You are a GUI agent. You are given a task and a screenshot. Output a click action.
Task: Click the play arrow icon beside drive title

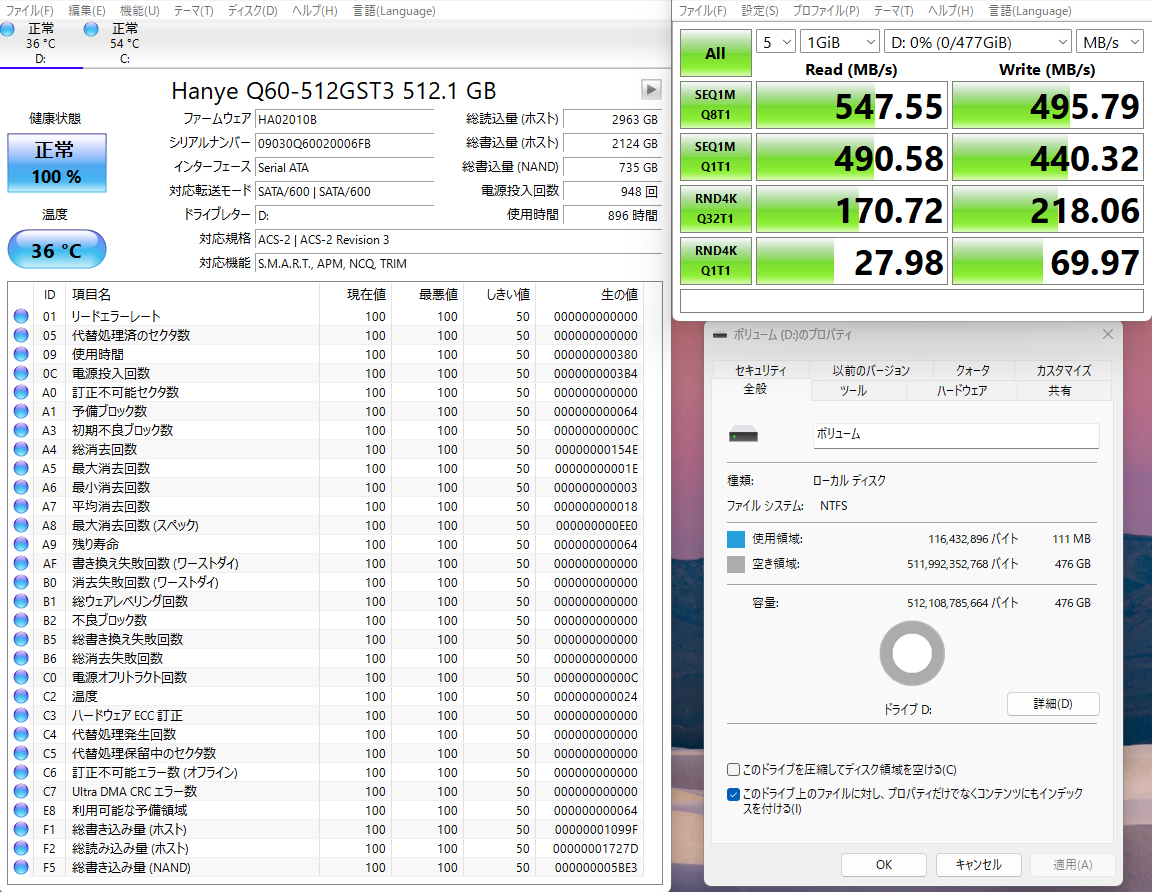(651, 90)
